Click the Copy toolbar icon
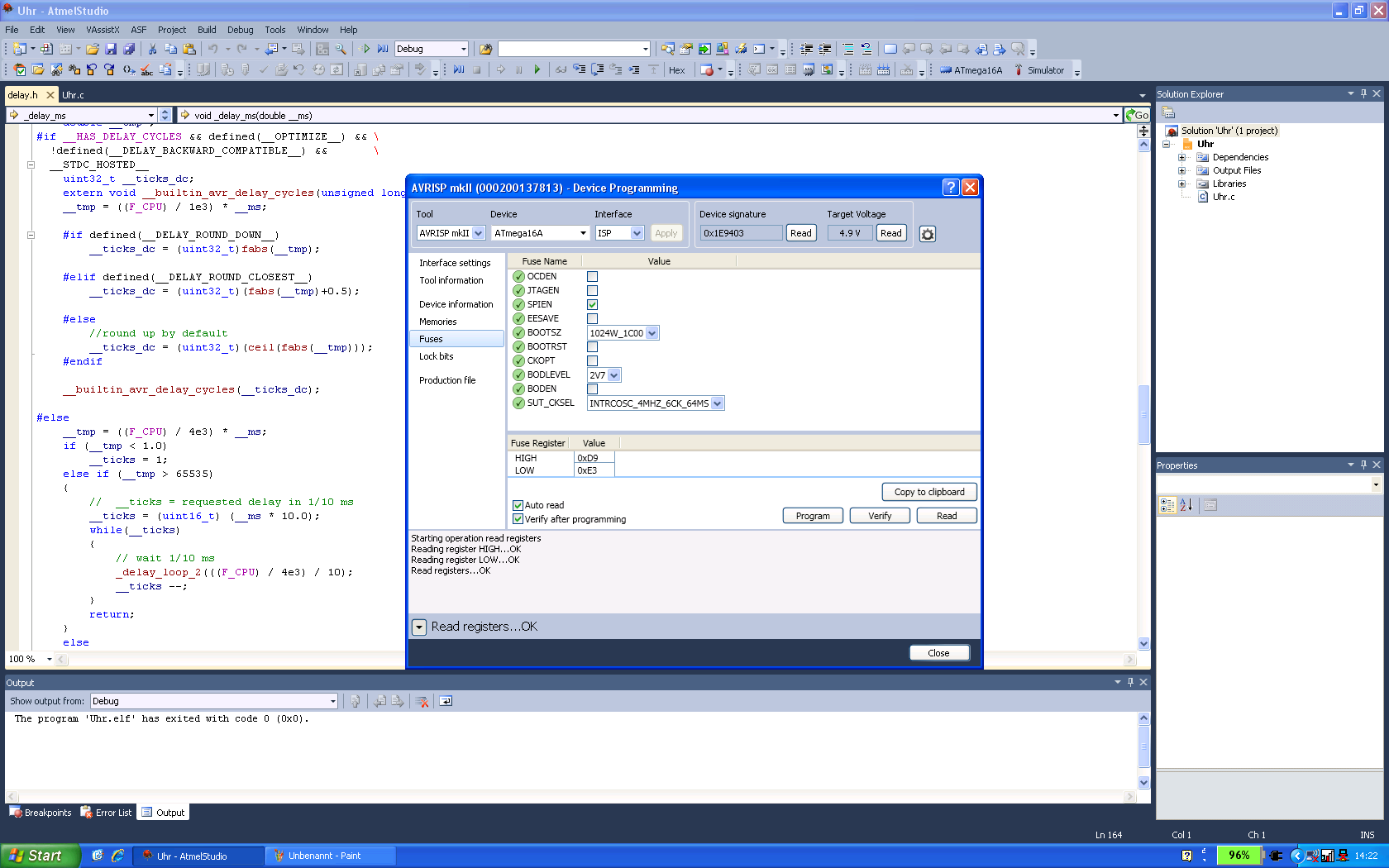Viewport: 1389px width, 868px height. pos(170,49)
